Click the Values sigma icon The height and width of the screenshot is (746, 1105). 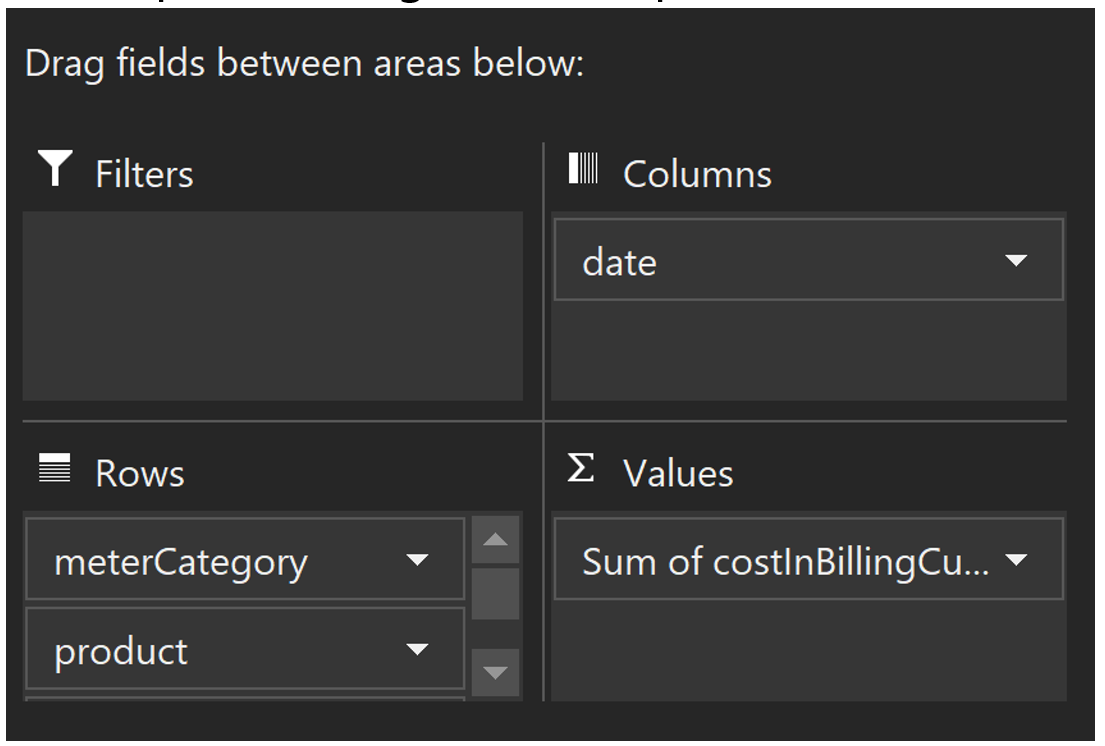579,469
